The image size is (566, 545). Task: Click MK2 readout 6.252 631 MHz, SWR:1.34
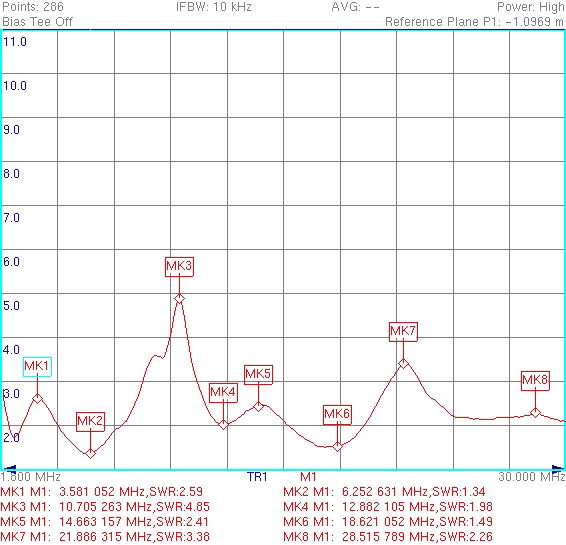click(384, 492)
